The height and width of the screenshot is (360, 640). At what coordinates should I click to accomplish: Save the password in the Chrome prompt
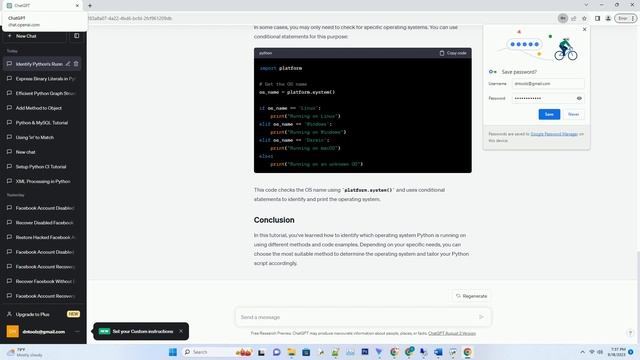pyautogui.click(x=549, y=114)
